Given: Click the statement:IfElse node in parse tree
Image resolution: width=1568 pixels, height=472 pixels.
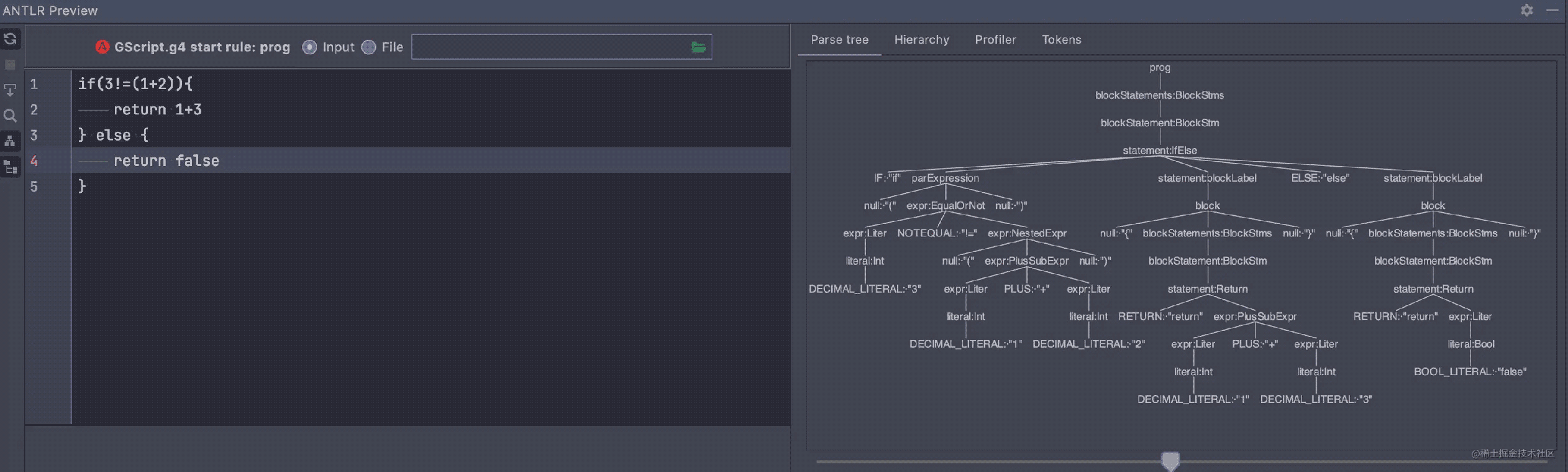Looking at the screenshot, I should [1159, 150].
